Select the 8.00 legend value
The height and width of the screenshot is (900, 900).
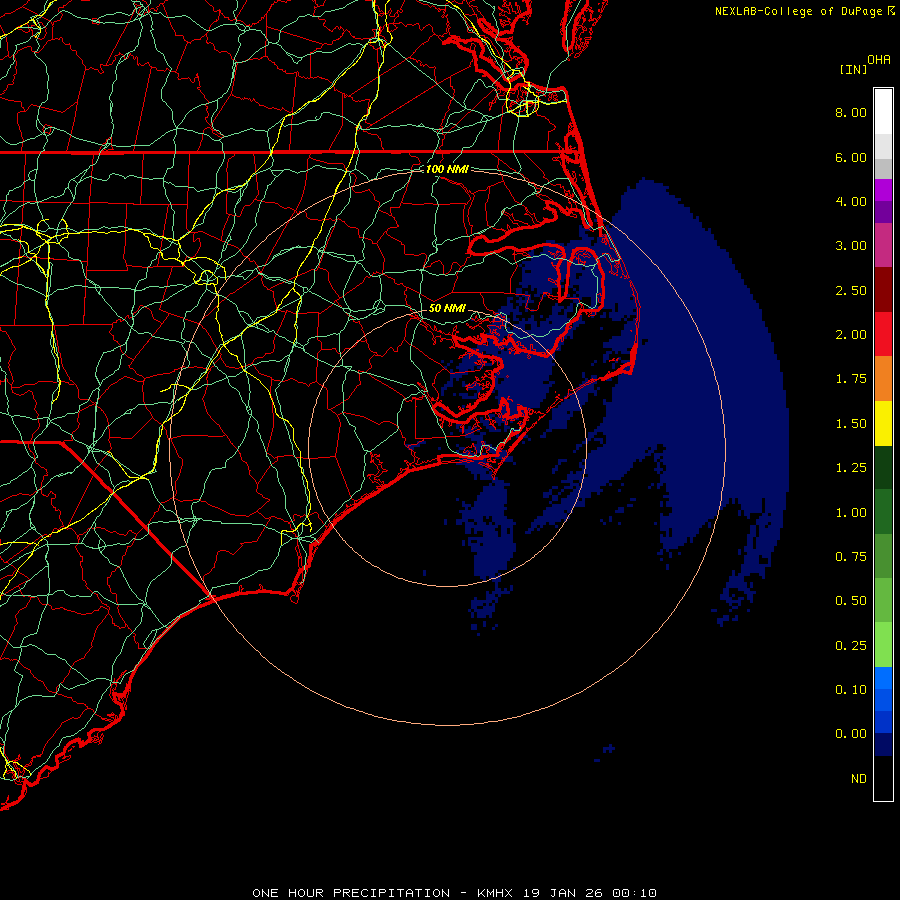pyautogui.click(x=851, y=112)
